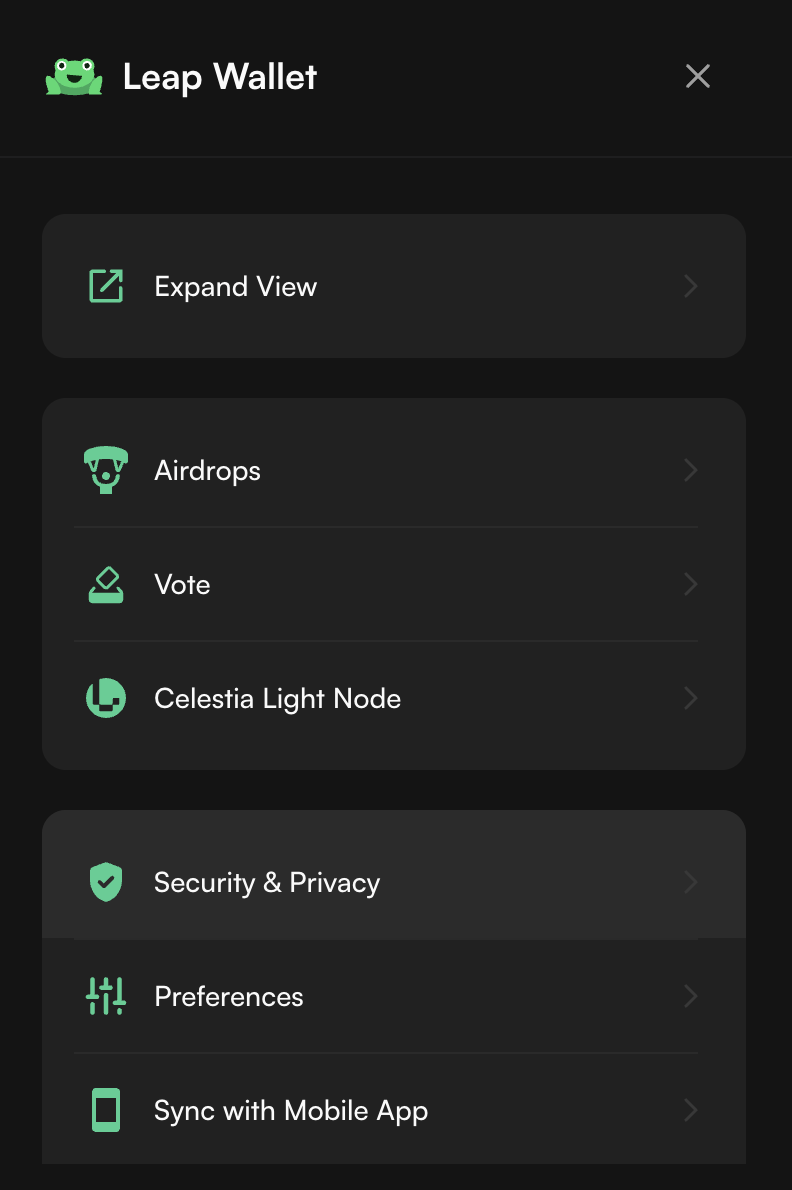
Task: Click the Security & Privacy shield icon
Action: [106, 882]
